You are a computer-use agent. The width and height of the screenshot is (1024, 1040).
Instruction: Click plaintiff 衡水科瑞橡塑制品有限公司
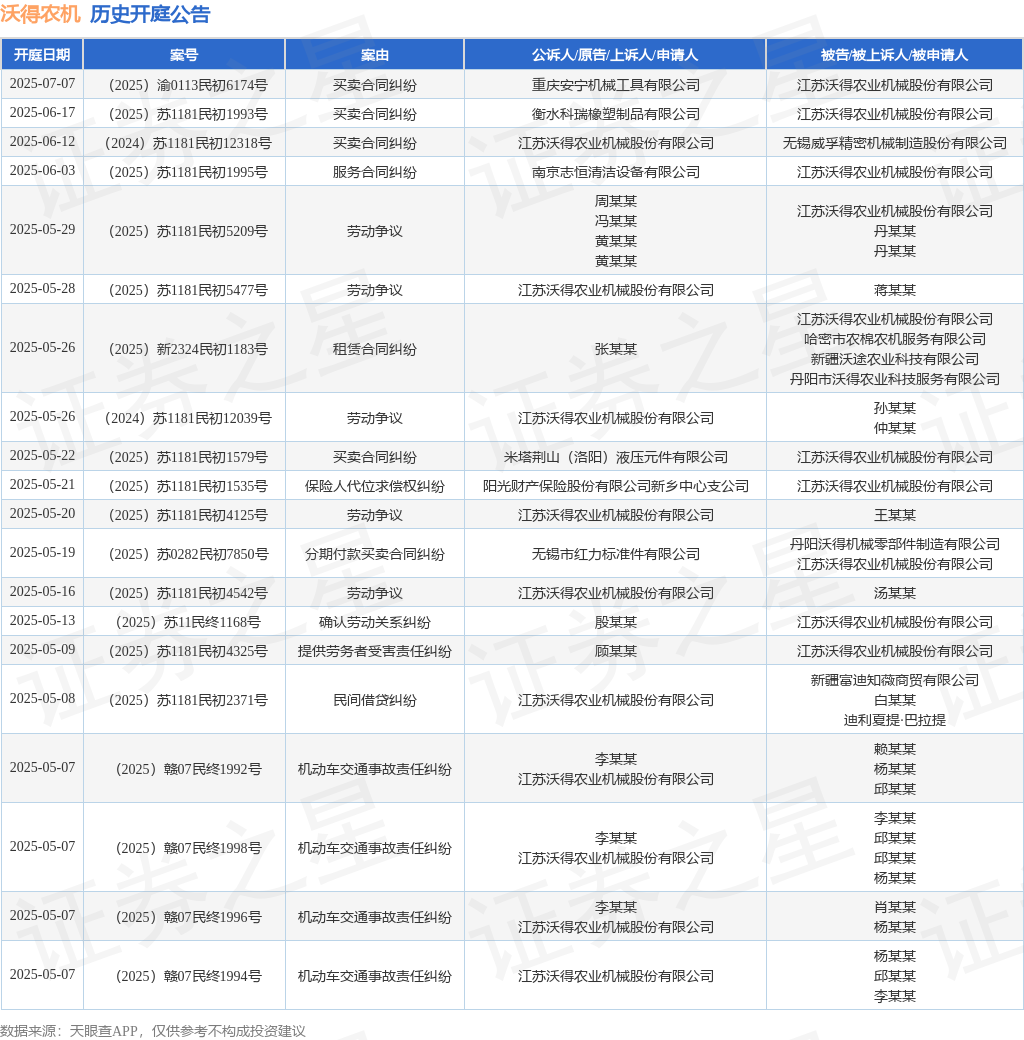coord(615,114)
